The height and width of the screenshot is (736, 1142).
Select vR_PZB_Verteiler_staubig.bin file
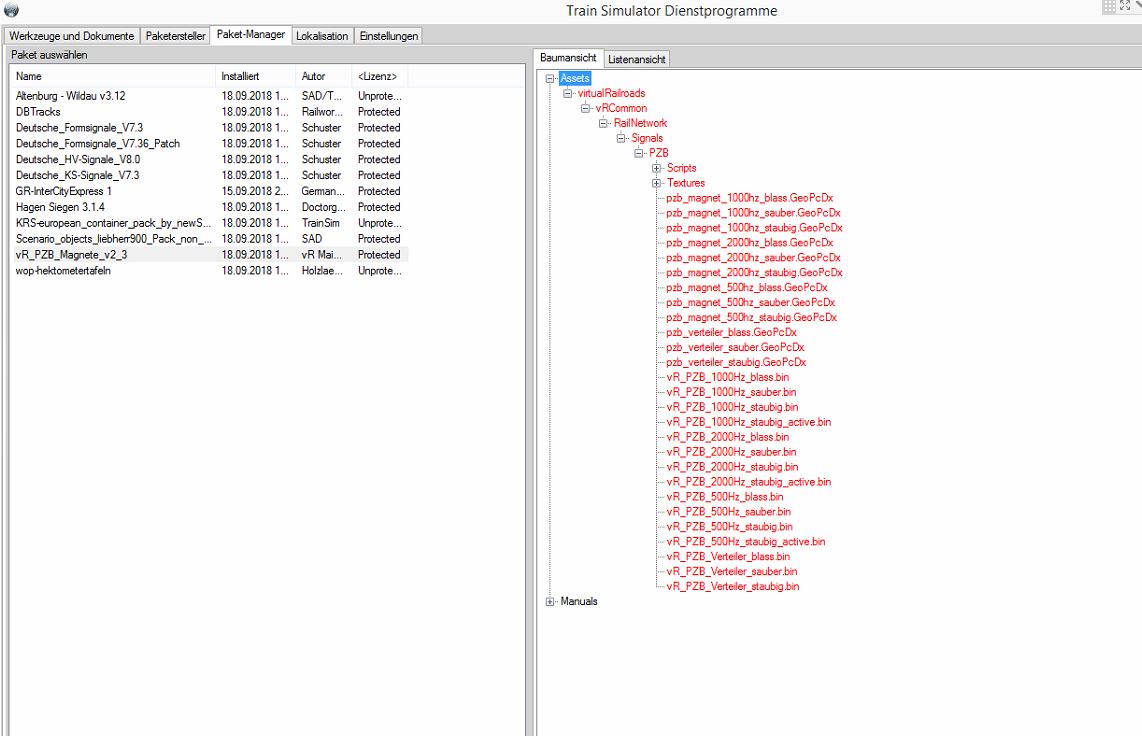(x=733, y=587)
